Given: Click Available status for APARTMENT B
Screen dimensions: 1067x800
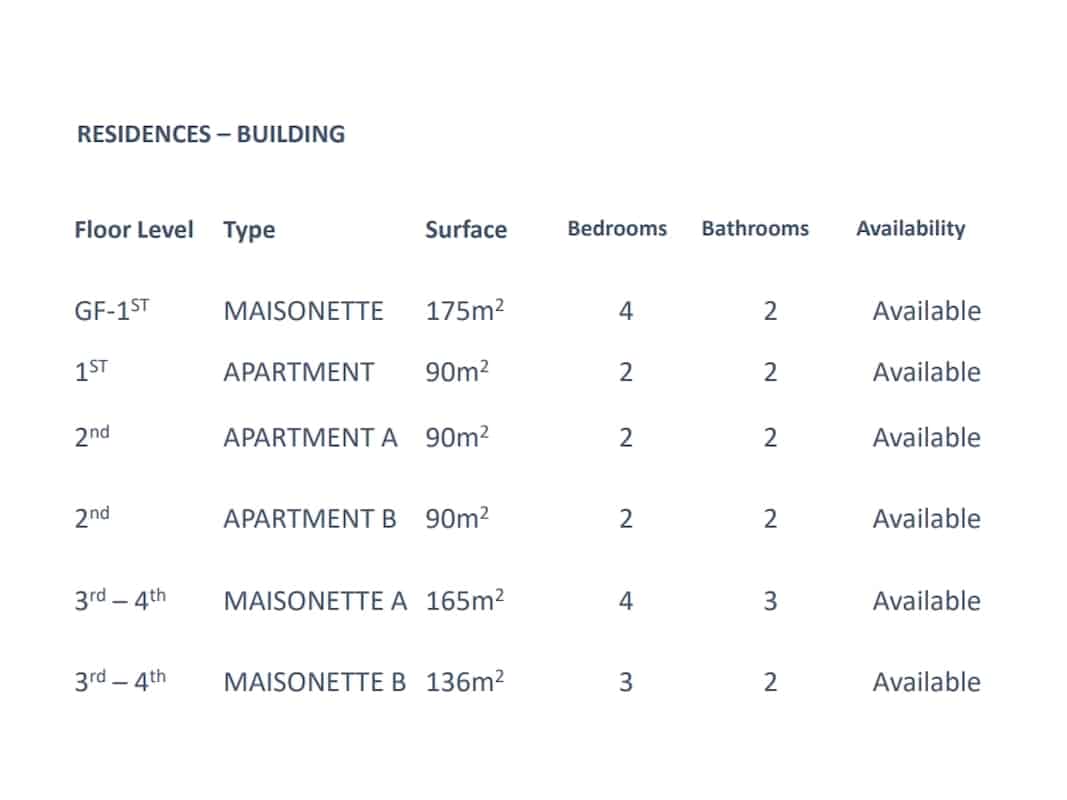Looking at the screenshot, I should [x=927, y=519].
